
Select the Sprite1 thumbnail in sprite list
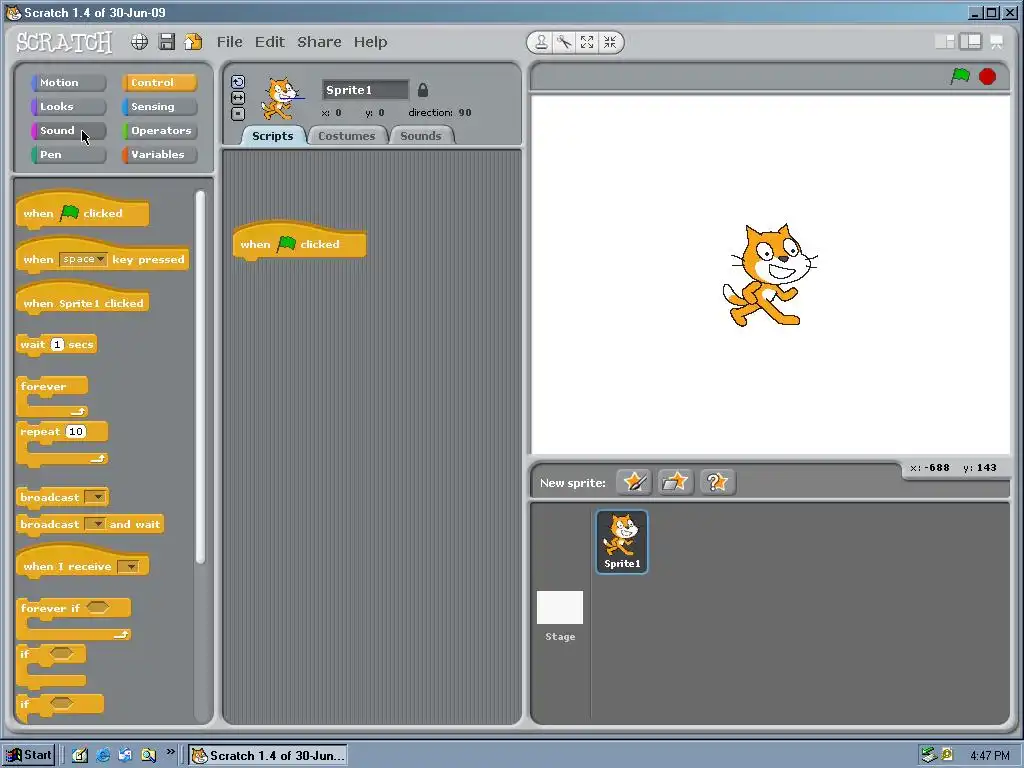click(622, 542)
